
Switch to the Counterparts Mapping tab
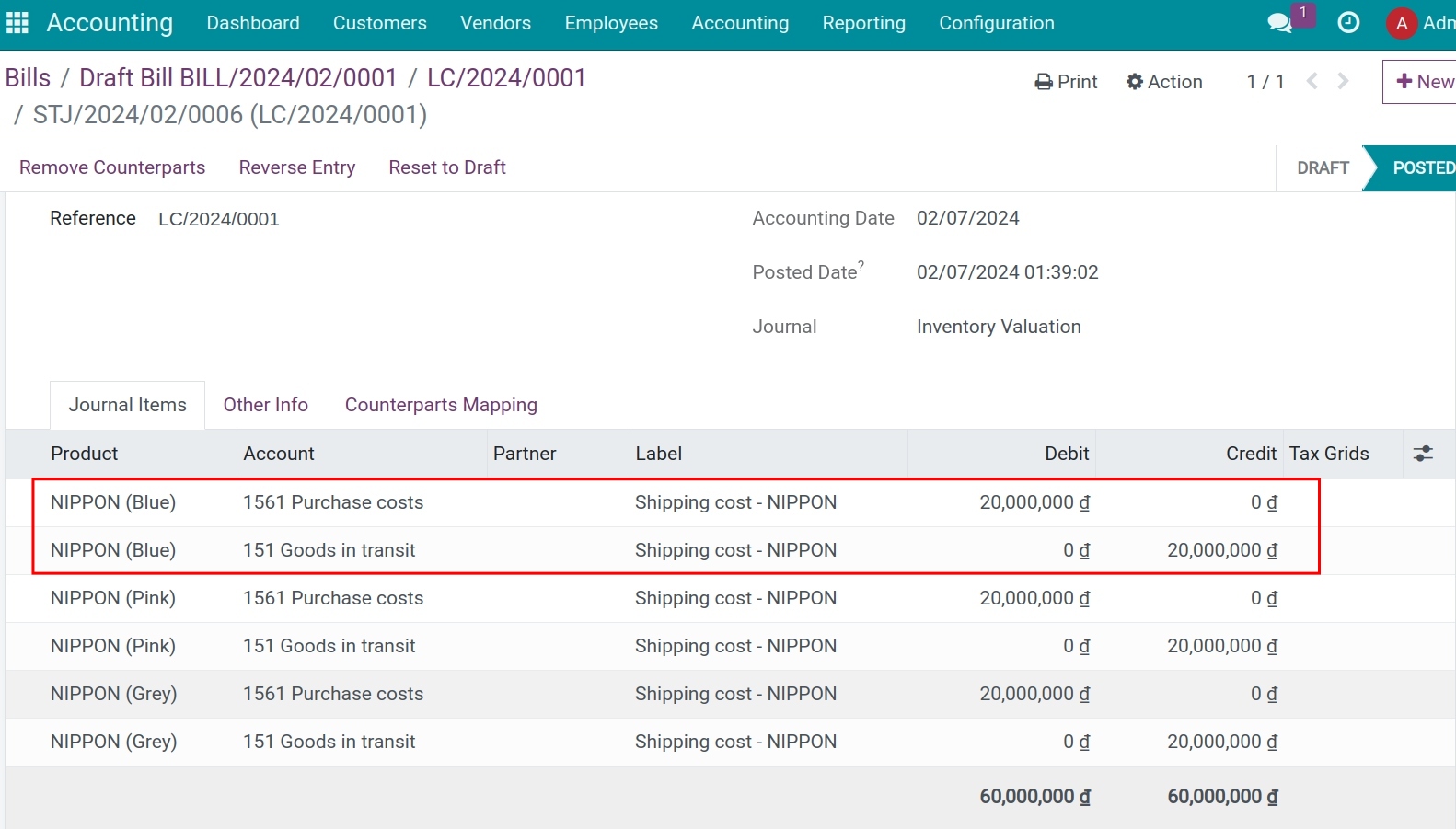tap(441, 405)
